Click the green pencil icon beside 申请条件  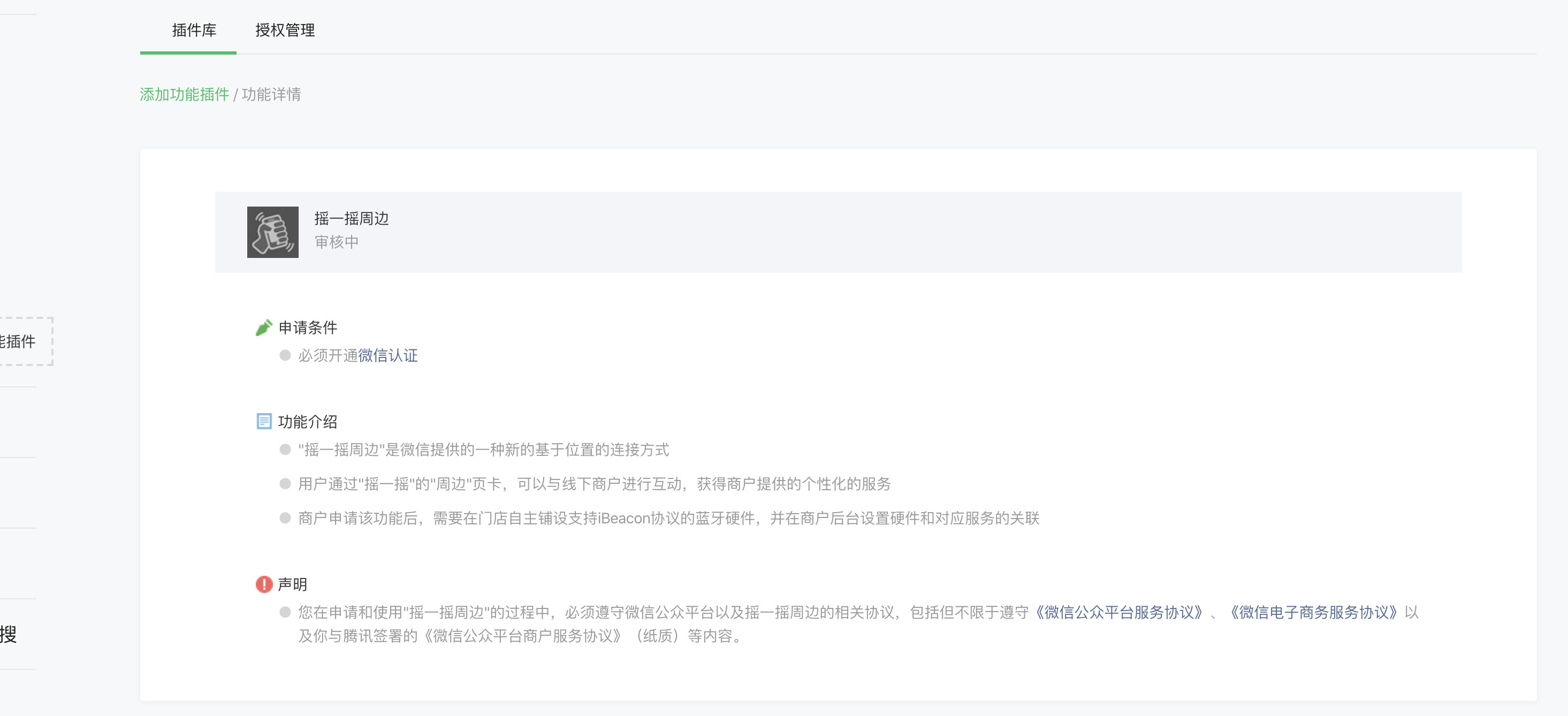tap(264, 327)
